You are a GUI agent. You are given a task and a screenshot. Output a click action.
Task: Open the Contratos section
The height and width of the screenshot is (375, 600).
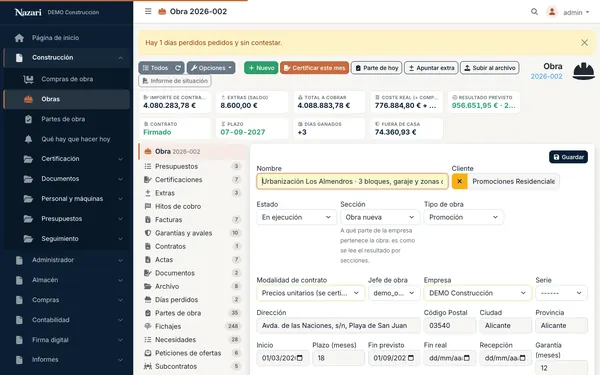[x=192, y=246]
